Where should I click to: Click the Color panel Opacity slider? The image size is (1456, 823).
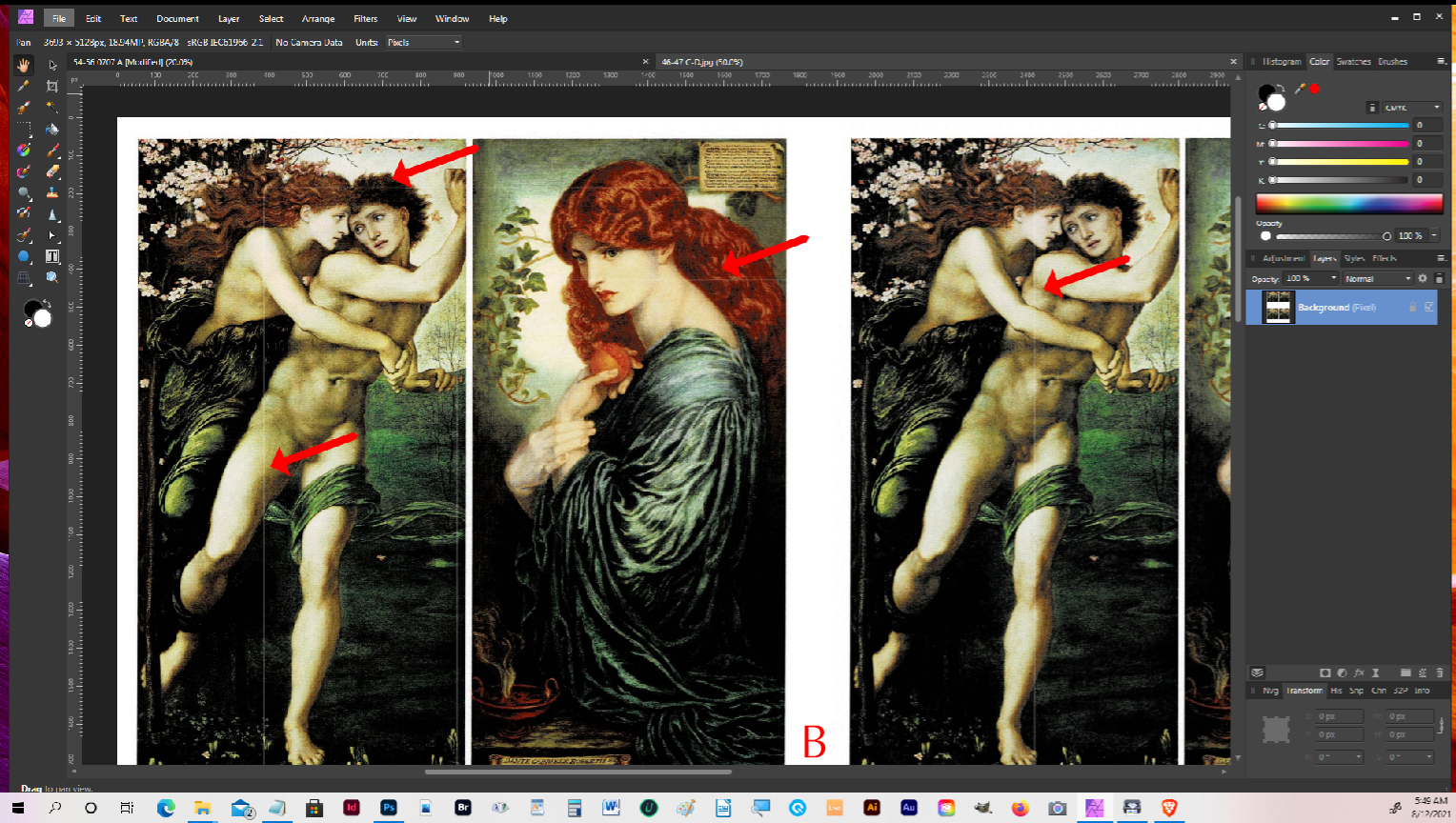point(1332,236)
